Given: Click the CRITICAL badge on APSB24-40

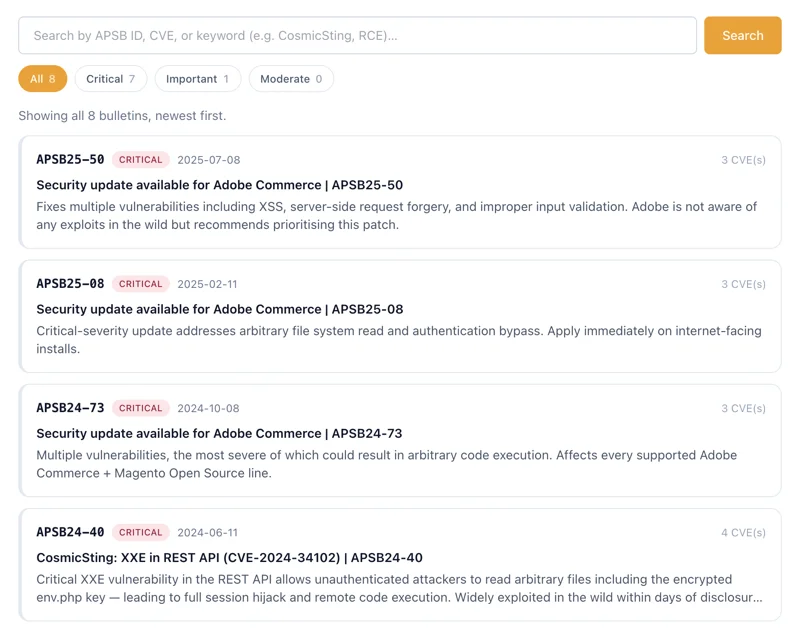Looking at the screenshot, I should click(x=140, y=532).
